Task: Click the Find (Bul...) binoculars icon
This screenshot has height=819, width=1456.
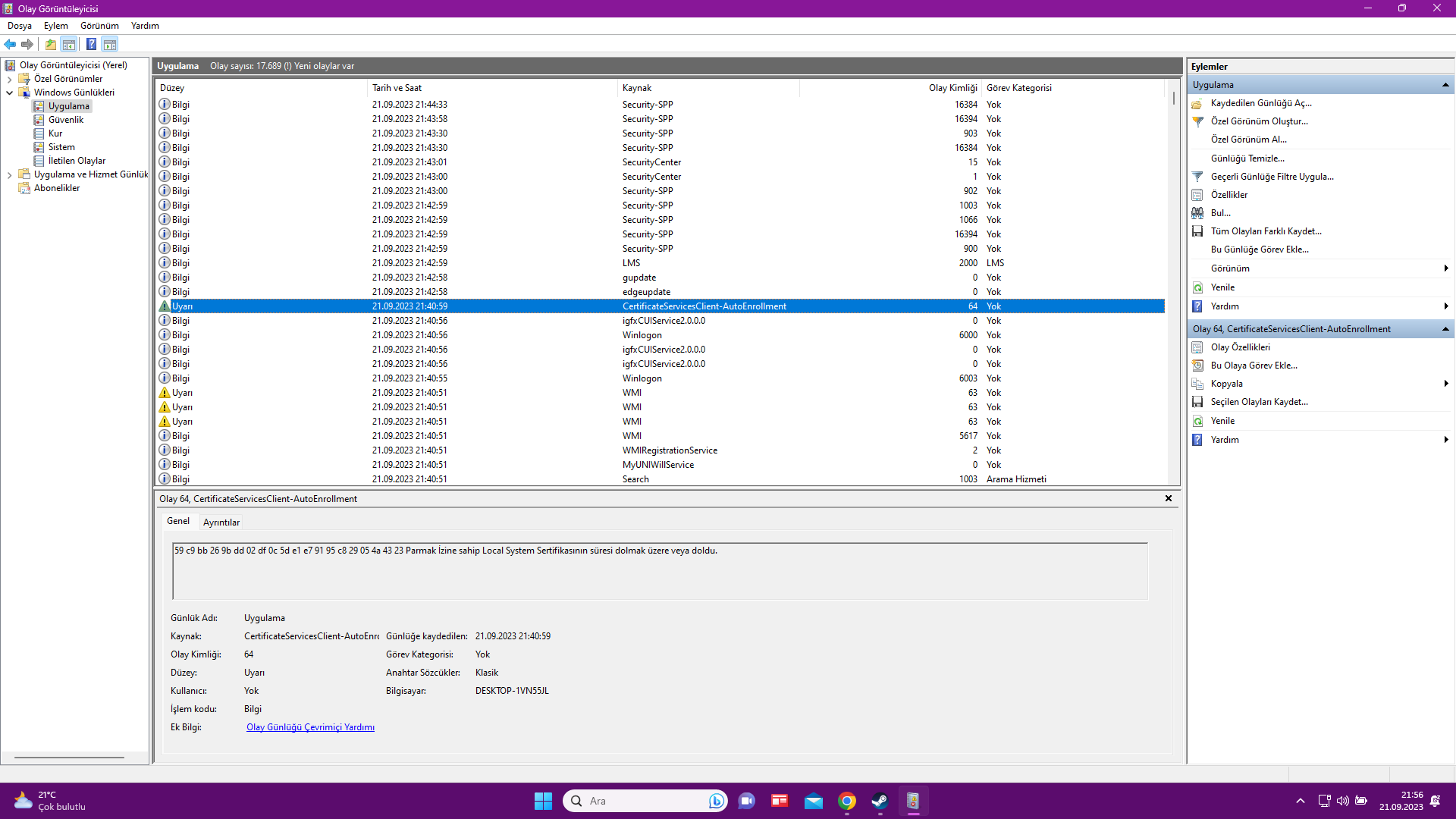Action: click(x=1197, y=213)
